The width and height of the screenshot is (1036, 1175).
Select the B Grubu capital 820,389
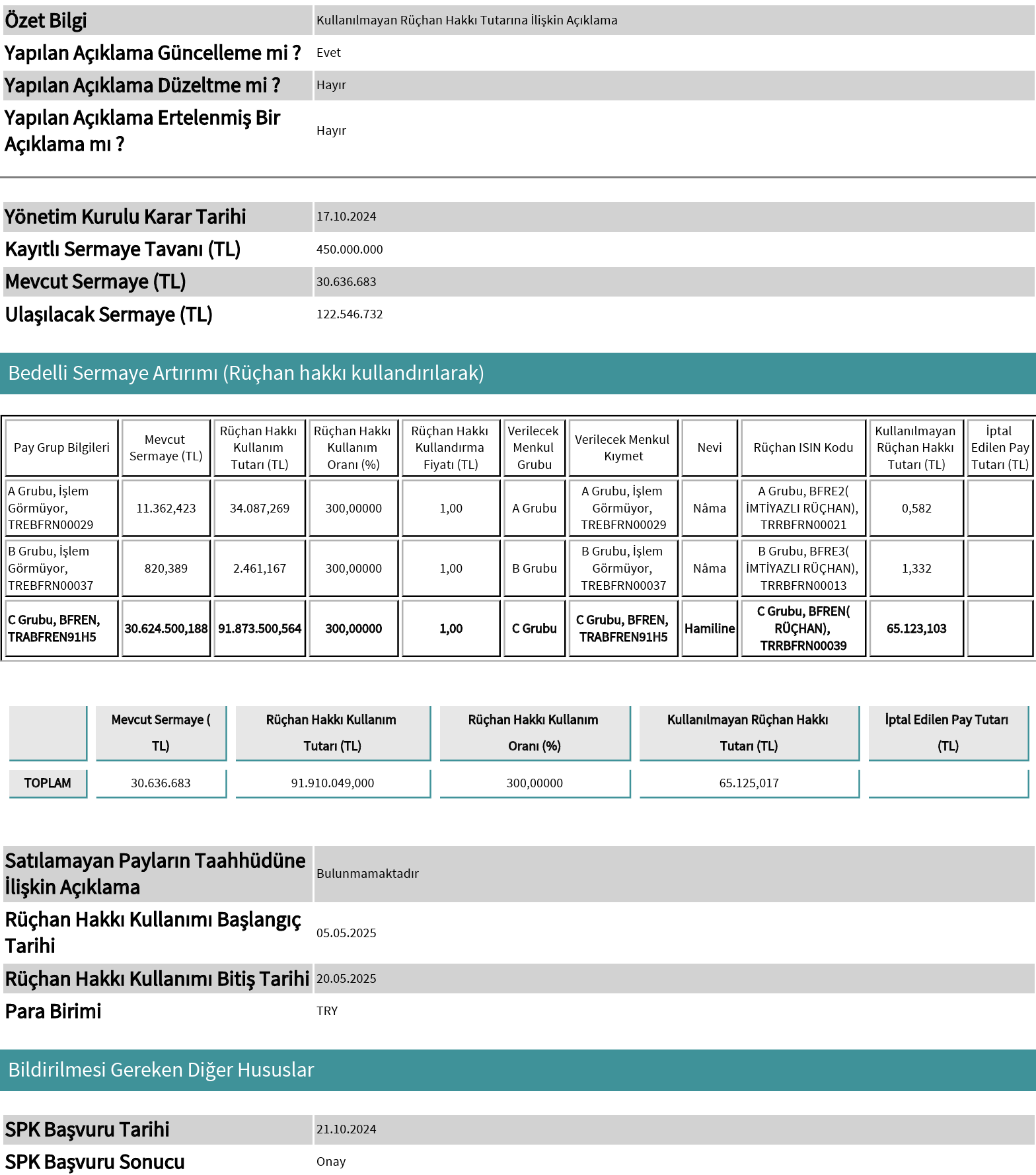pos(166,569)
